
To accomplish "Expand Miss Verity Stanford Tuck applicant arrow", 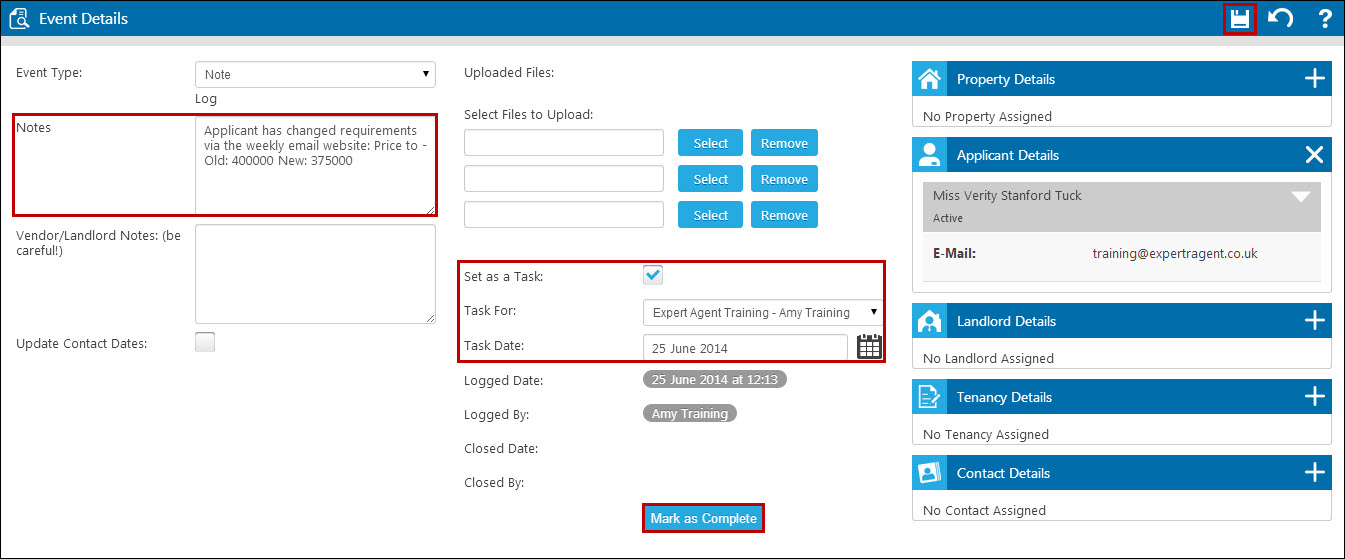I will click(x=1301, y=196).
